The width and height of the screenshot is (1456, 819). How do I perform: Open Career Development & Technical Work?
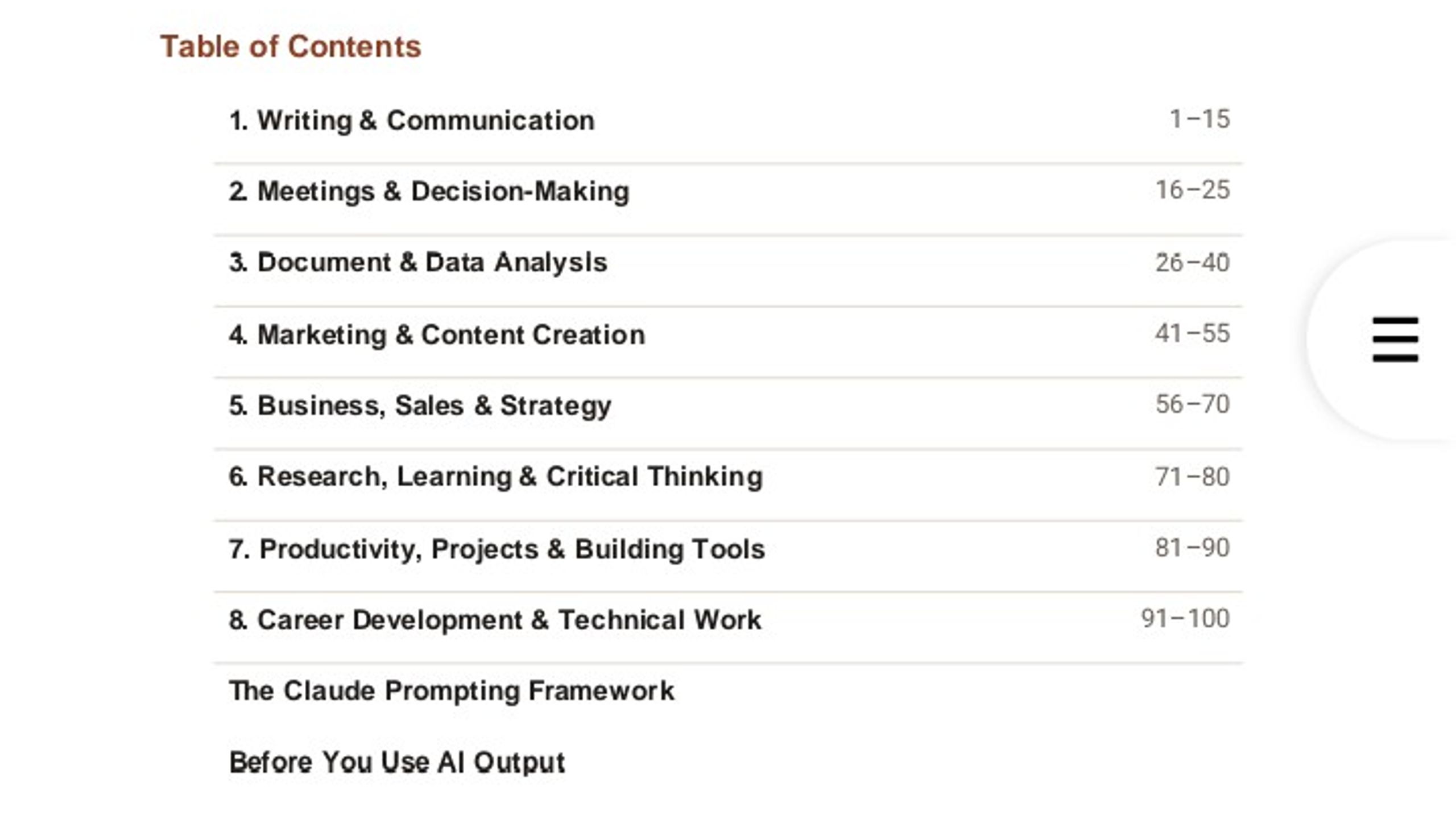click(x=495, y=620)
